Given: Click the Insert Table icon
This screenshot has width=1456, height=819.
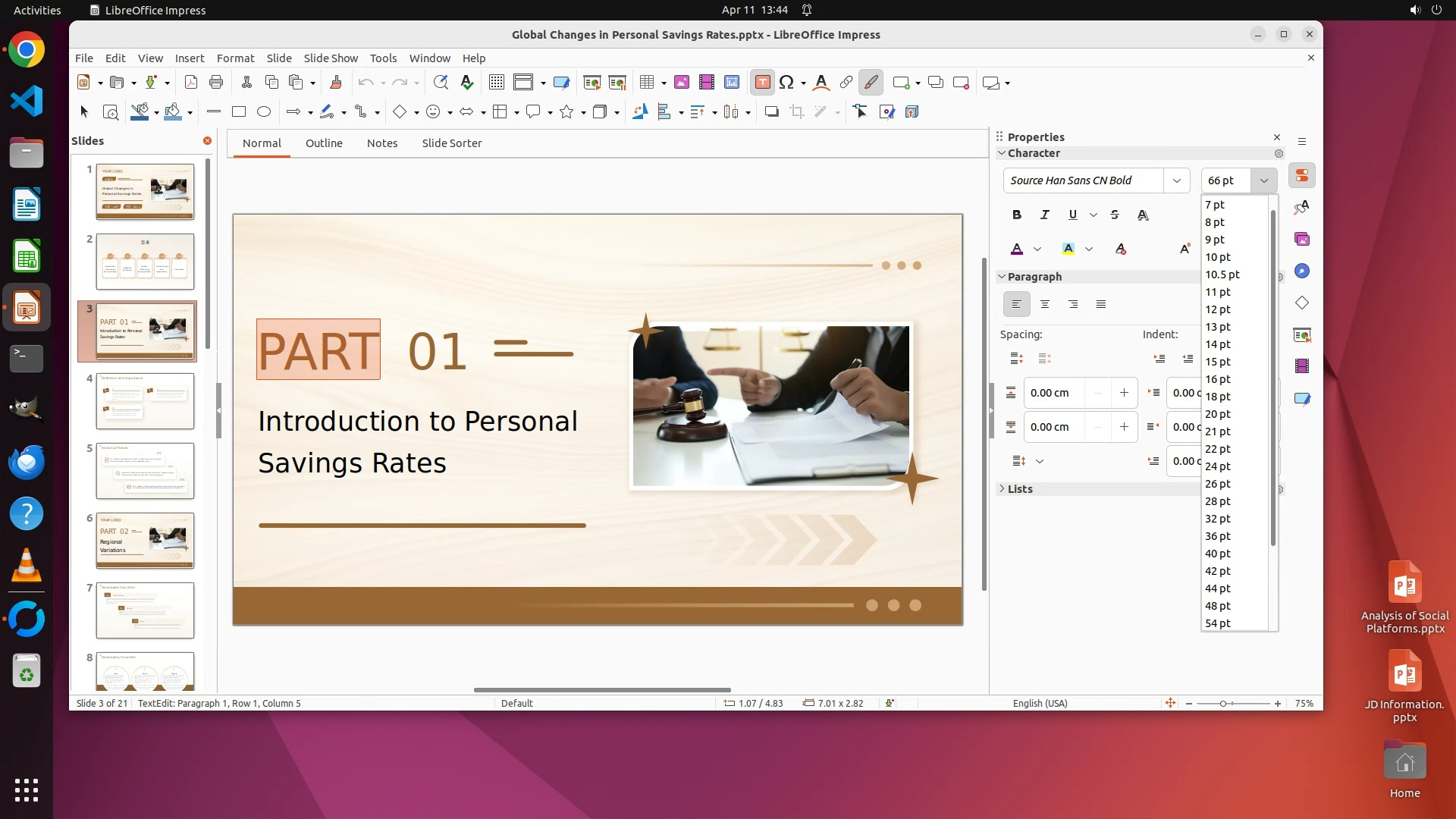Looking at the screenshot, I should point(646,83).
